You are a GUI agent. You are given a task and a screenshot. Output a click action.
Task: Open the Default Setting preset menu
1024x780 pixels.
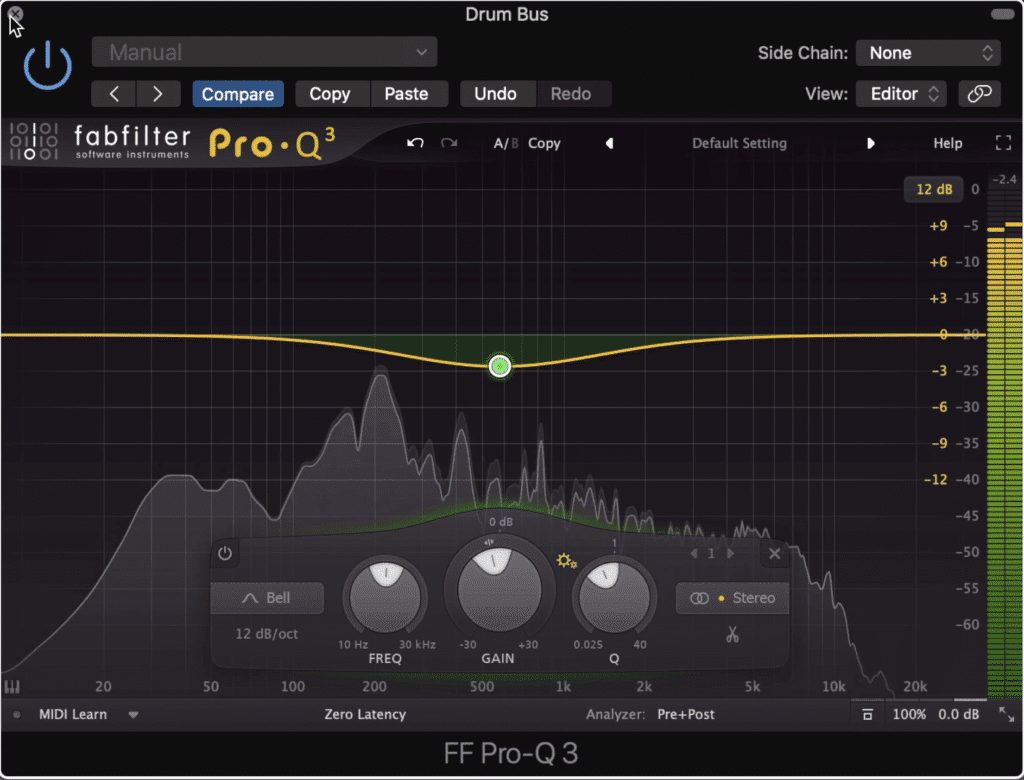739,143
